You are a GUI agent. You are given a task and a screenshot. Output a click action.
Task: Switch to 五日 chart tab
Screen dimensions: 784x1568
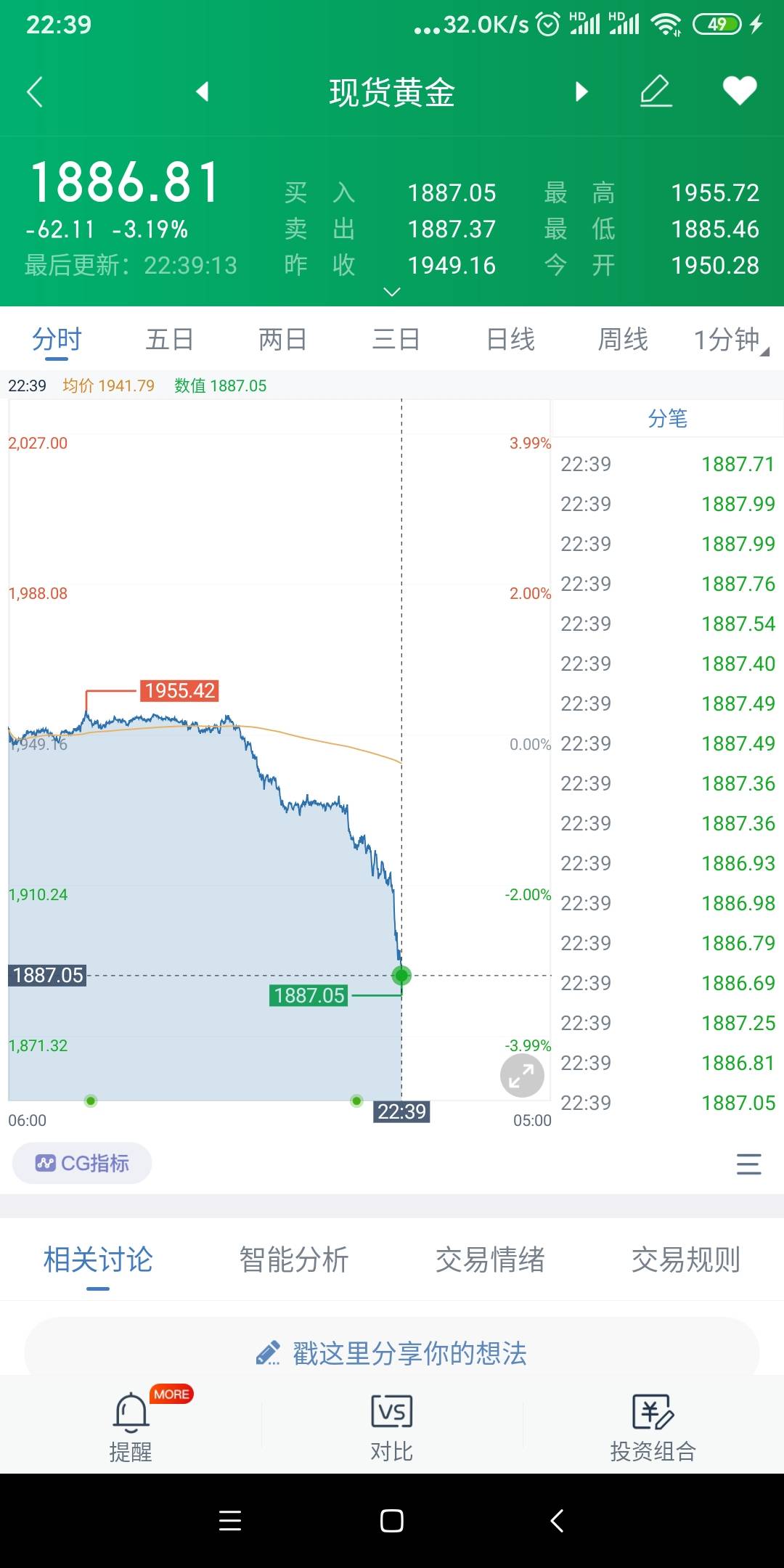pyautogui.click(x=169, y=340)
